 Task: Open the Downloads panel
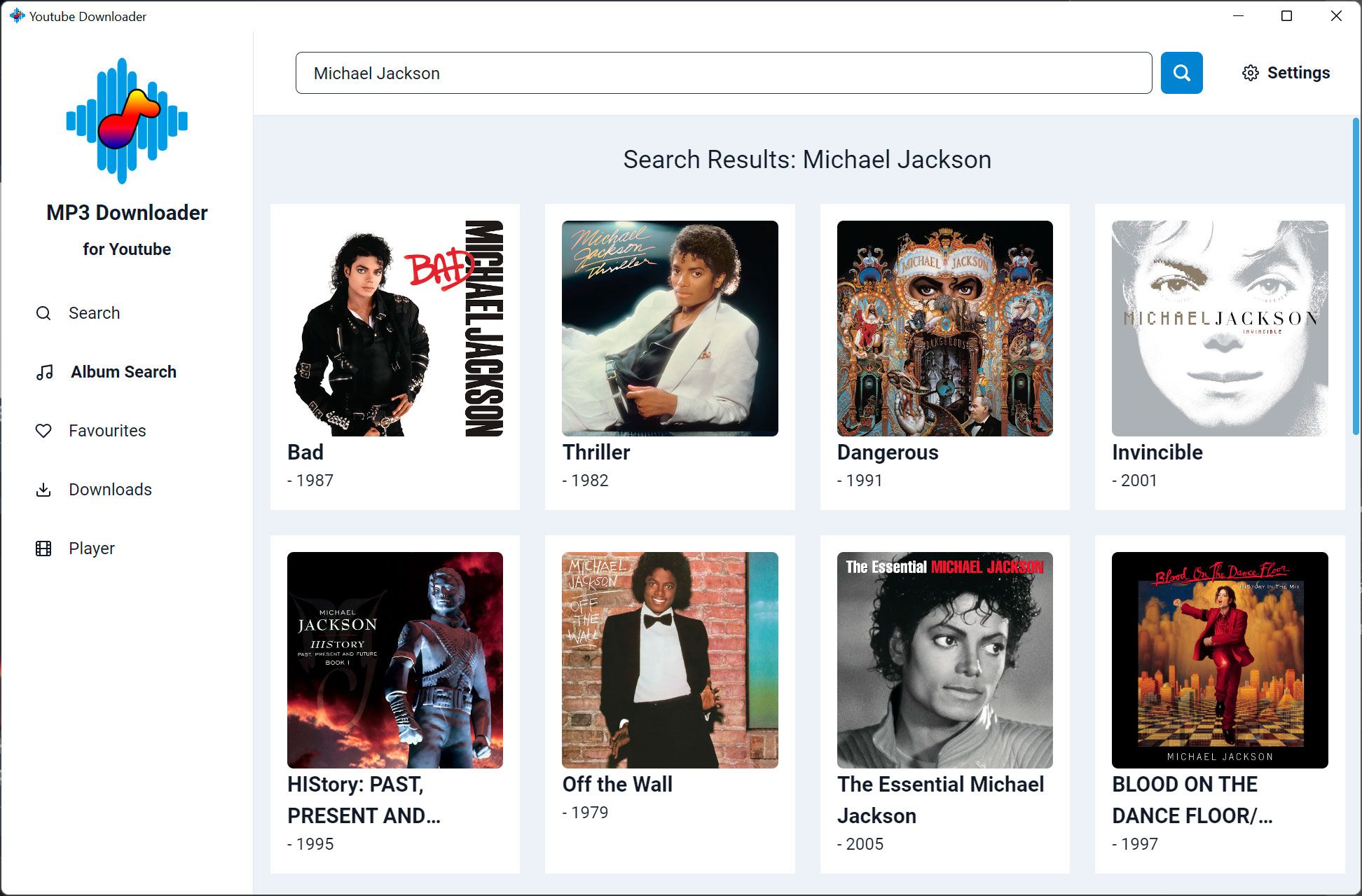[110, 489]
